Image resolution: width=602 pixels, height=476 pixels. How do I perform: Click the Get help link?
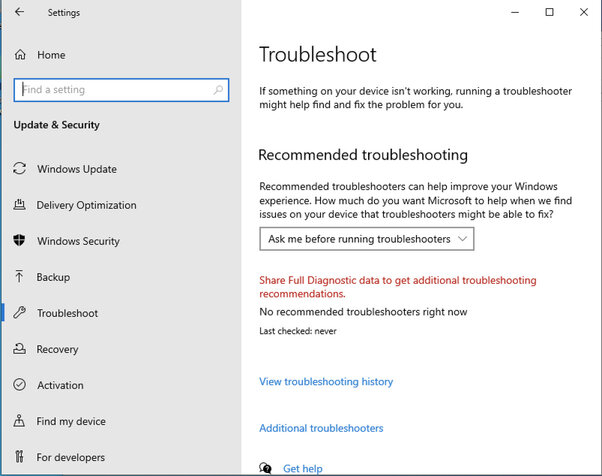click(x=302, y=468)
